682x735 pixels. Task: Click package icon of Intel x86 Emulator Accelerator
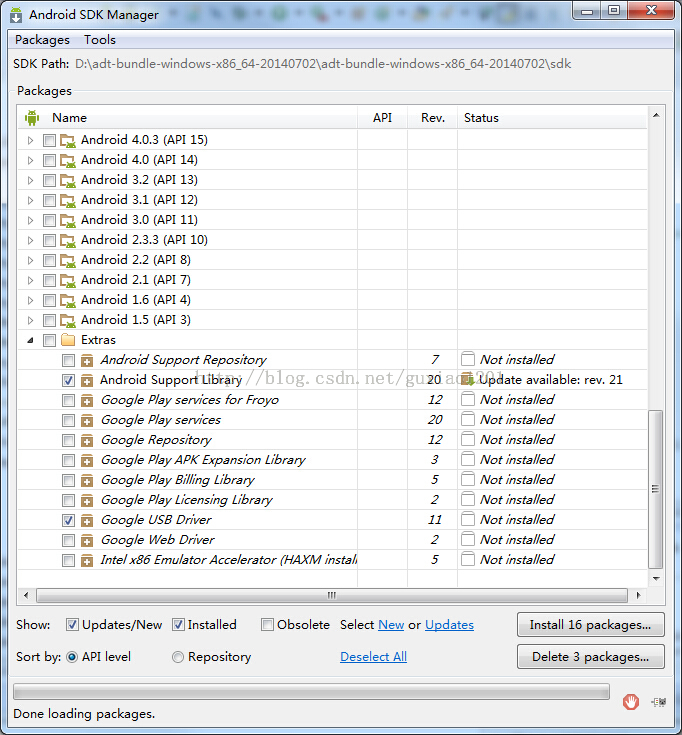point(87,560)
